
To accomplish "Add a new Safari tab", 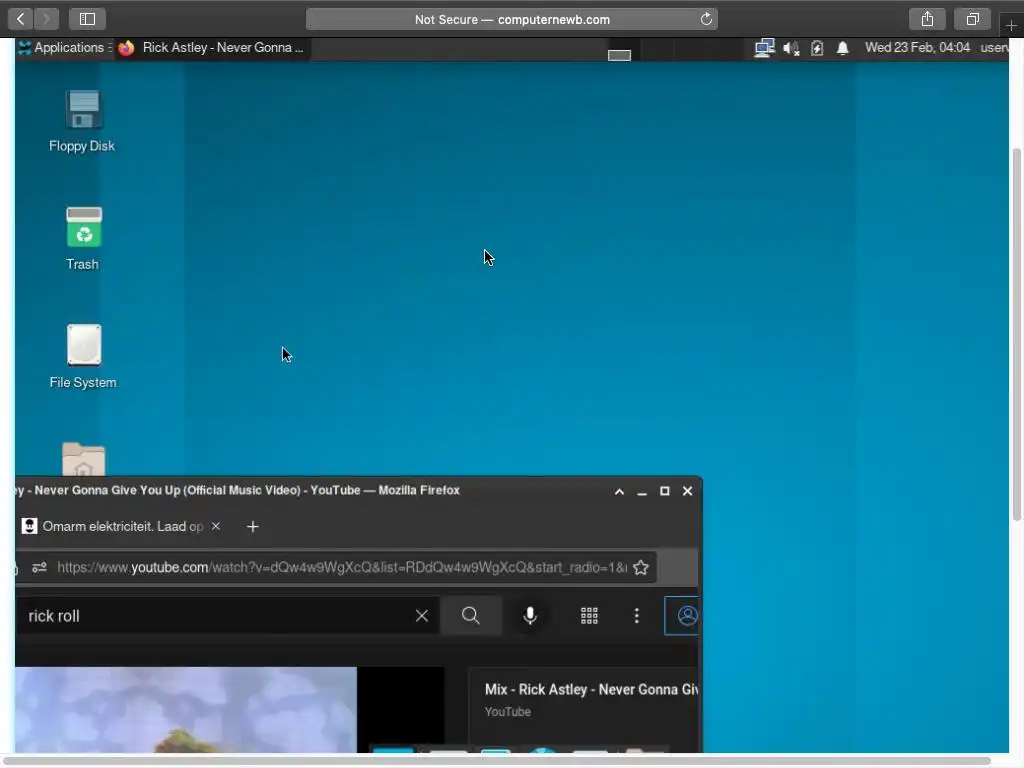I will pyautogui.click(x=1011, y=26).
